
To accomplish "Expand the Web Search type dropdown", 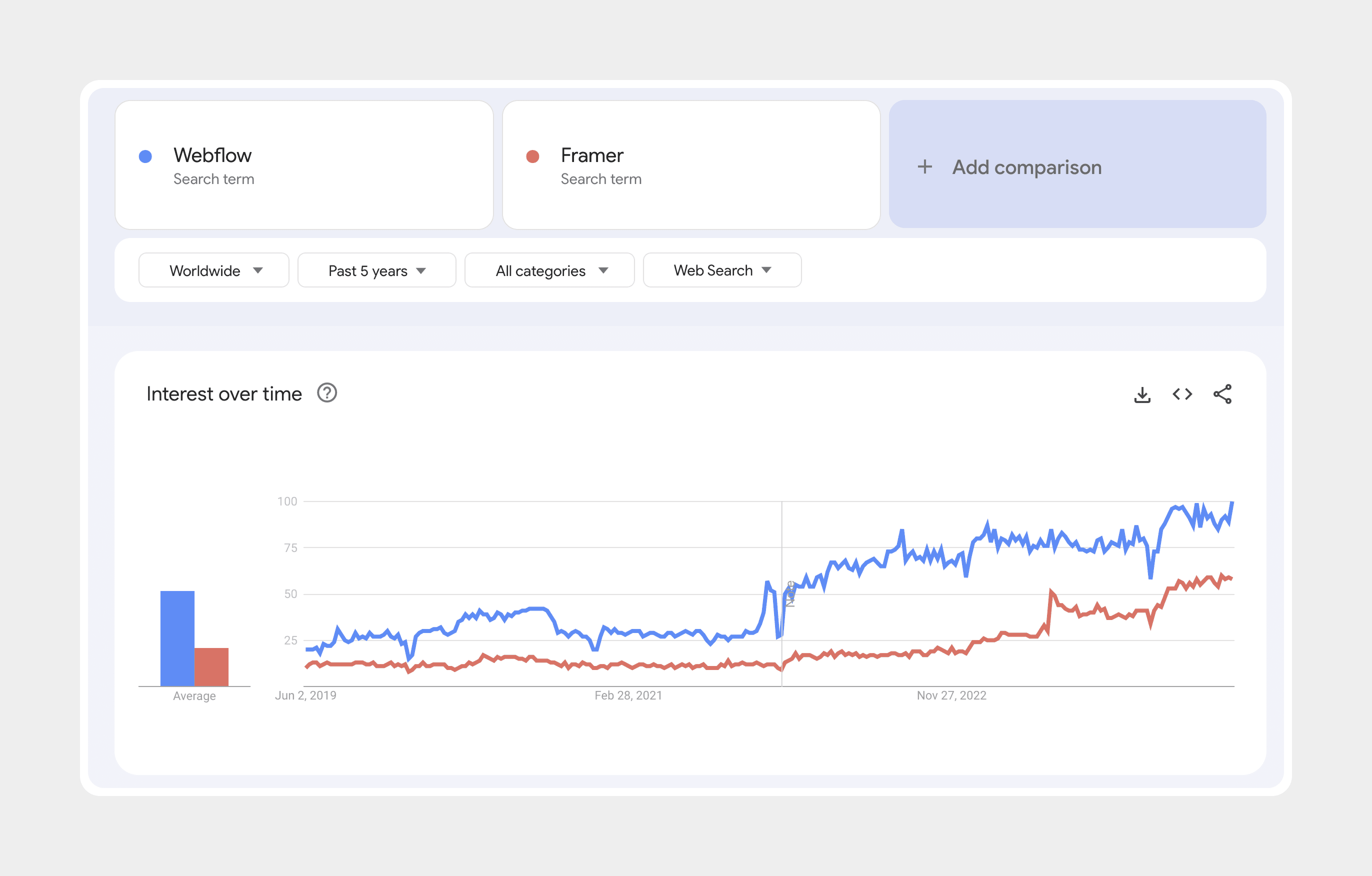I will [x=722, y=271].
